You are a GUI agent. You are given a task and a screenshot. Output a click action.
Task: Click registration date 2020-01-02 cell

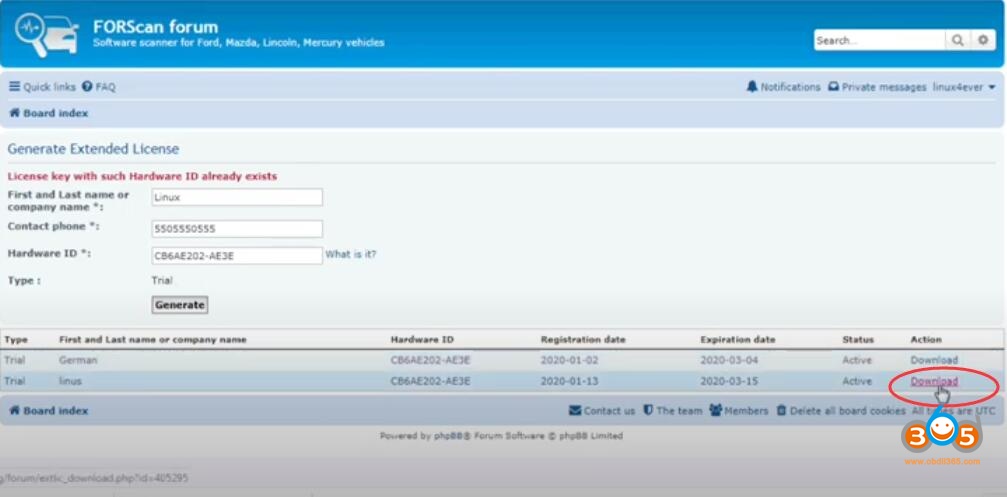click(x=569, y=360)
